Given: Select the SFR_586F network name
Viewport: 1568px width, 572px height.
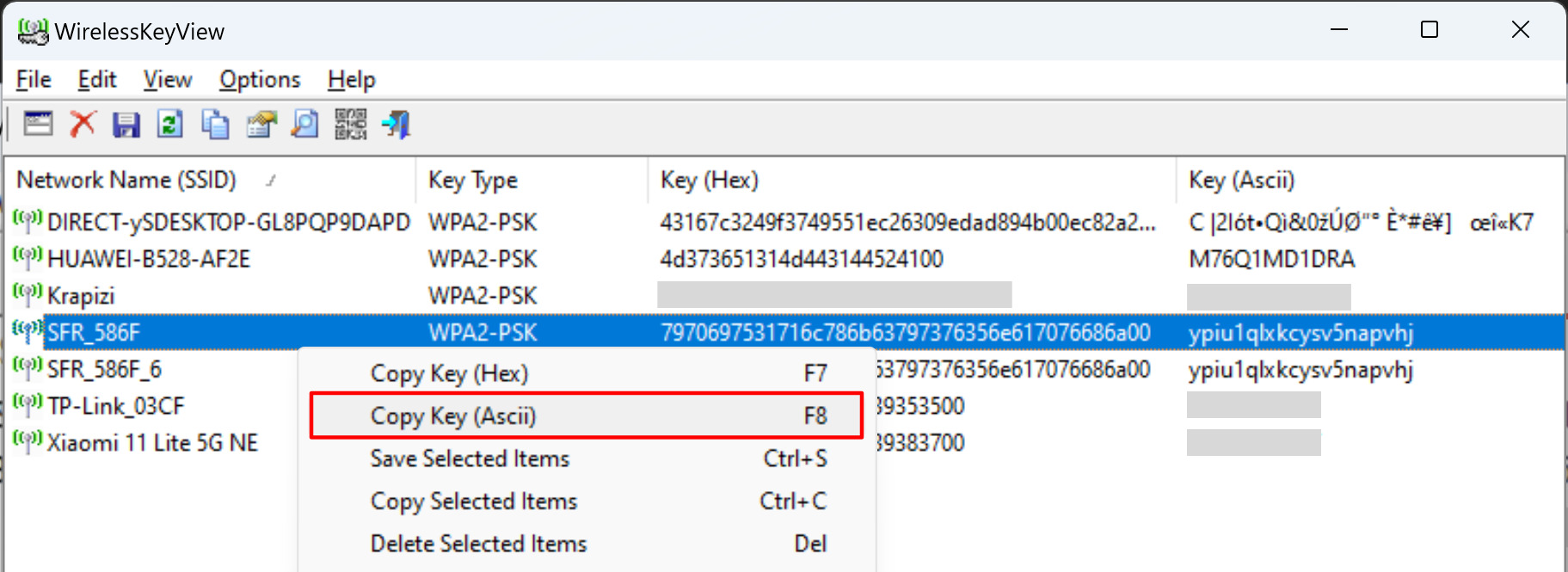Looking at the screenshot, I should click(94, 333).
